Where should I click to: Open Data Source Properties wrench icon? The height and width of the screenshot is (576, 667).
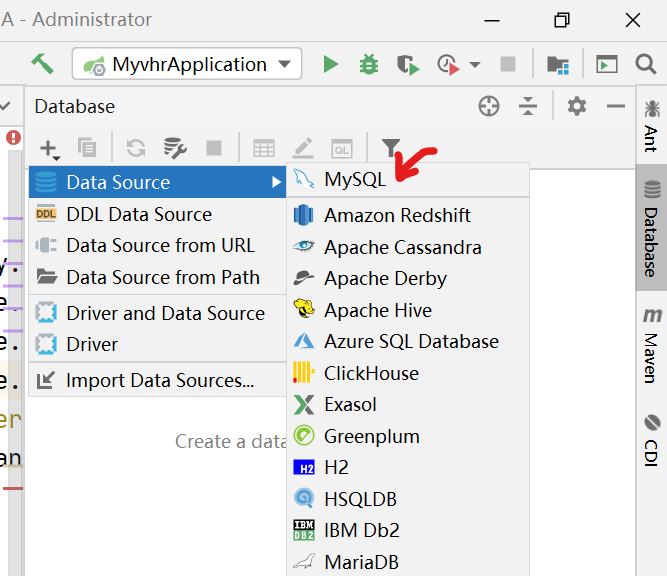point(175,148)
